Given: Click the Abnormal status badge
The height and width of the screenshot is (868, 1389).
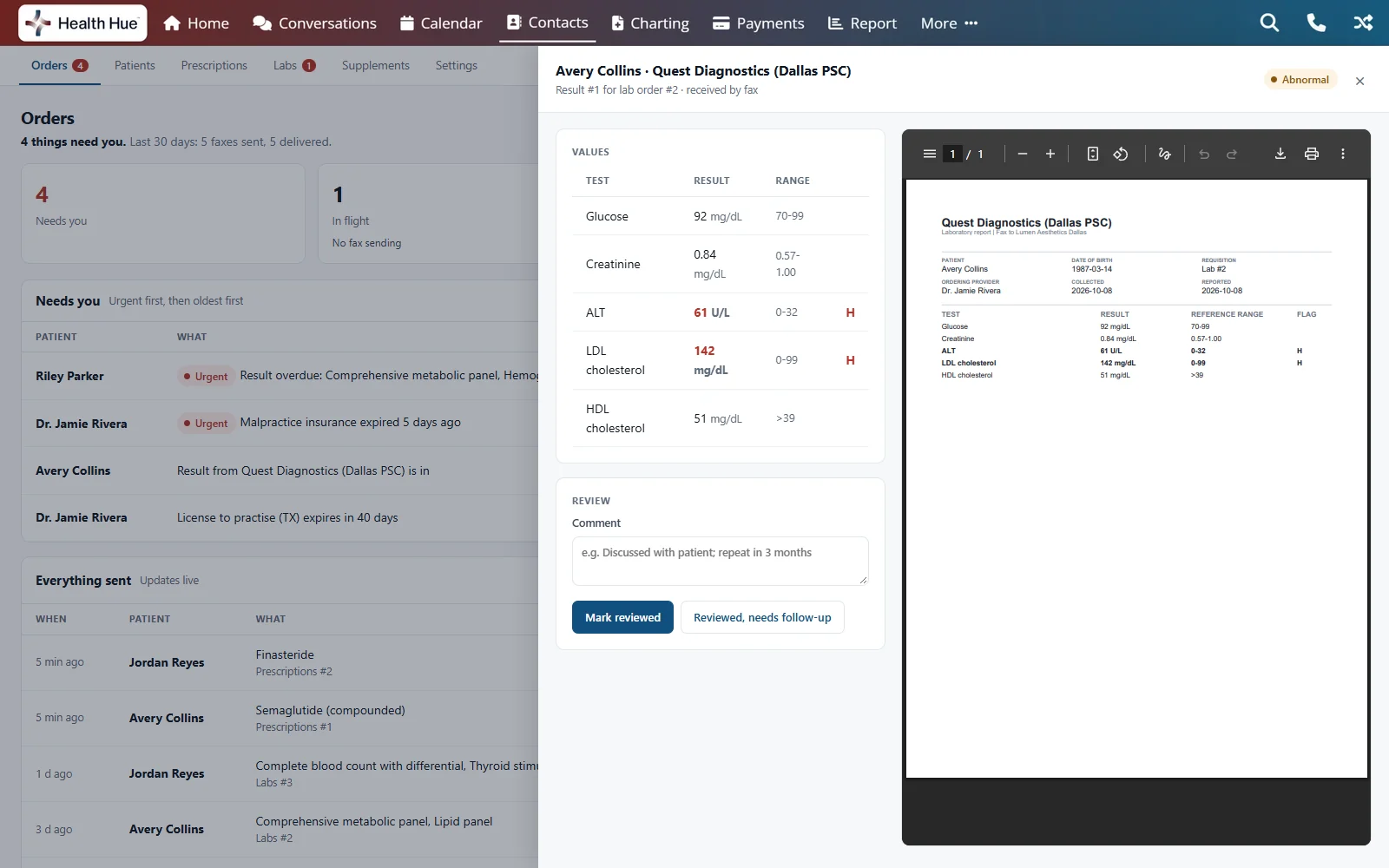Looking at the screenshot, I should 1300,80.
